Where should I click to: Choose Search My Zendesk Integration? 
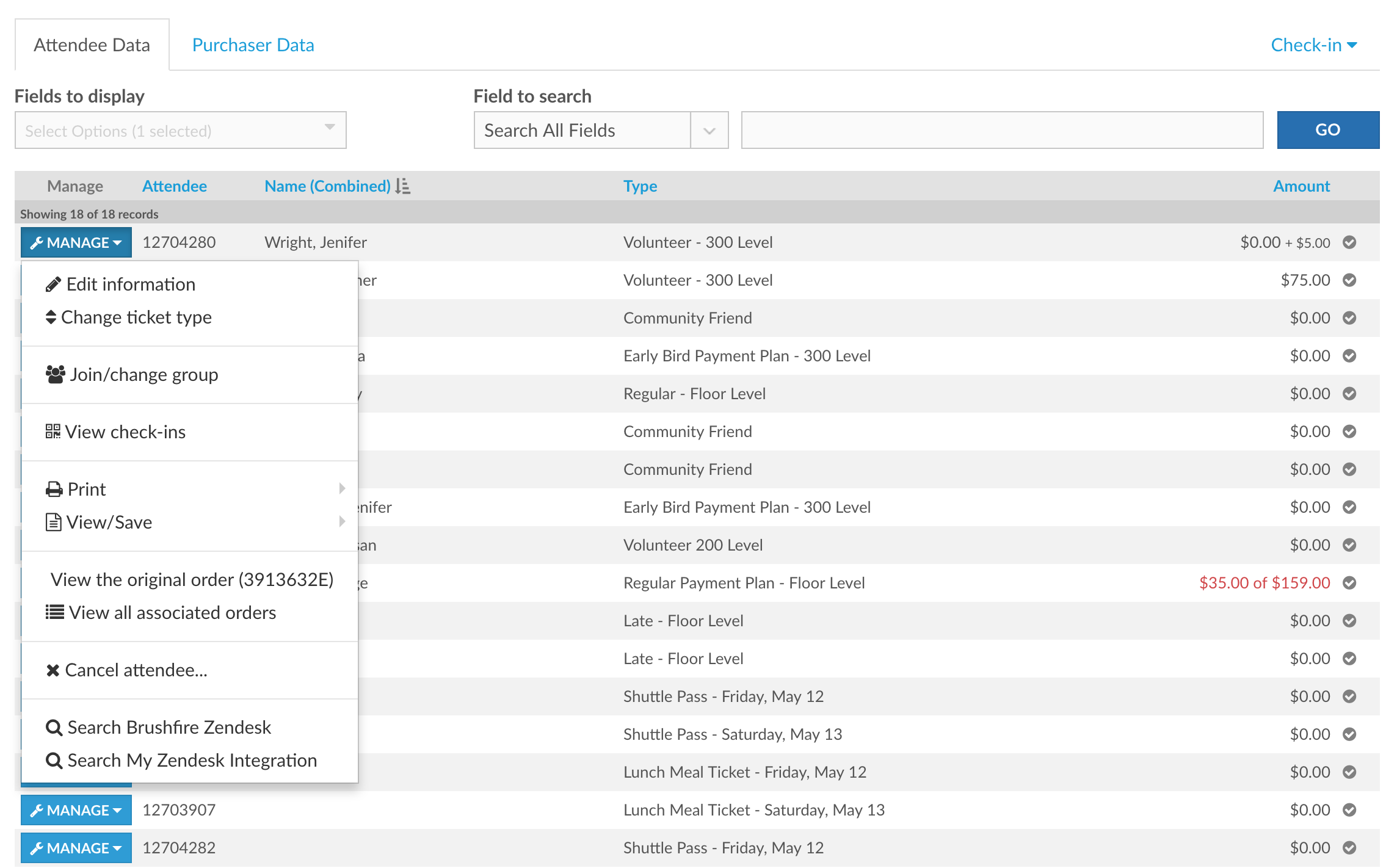(x=190, y=761)
